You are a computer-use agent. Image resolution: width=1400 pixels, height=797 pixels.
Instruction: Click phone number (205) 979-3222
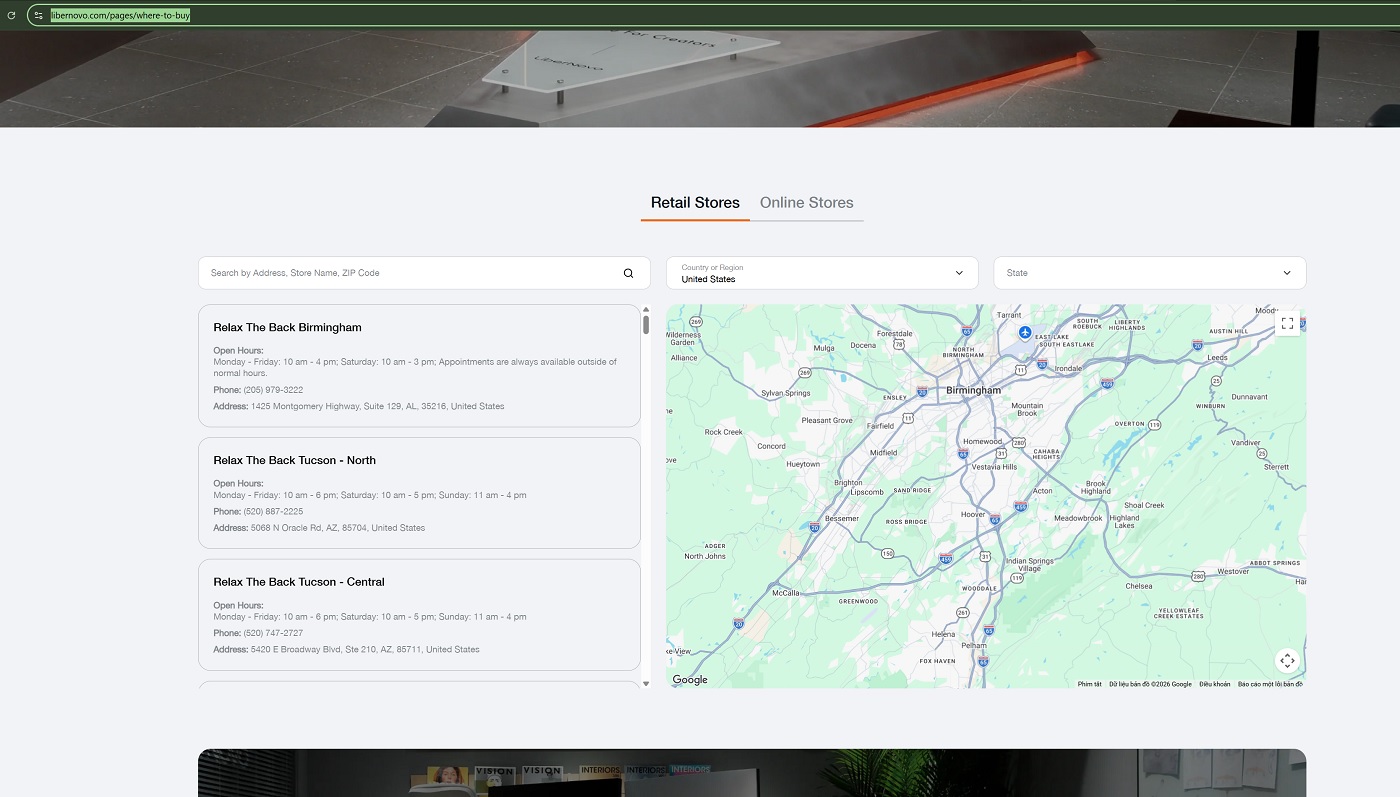pyautogui.click(x=273, y=390)
